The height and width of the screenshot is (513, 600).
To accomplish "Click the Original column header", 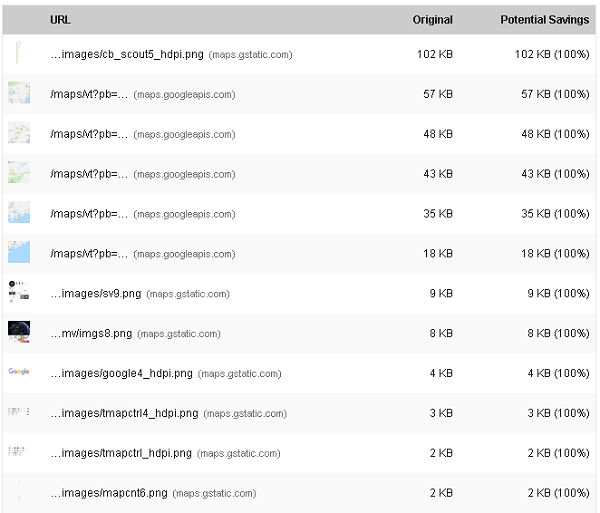I will point(432,20).
